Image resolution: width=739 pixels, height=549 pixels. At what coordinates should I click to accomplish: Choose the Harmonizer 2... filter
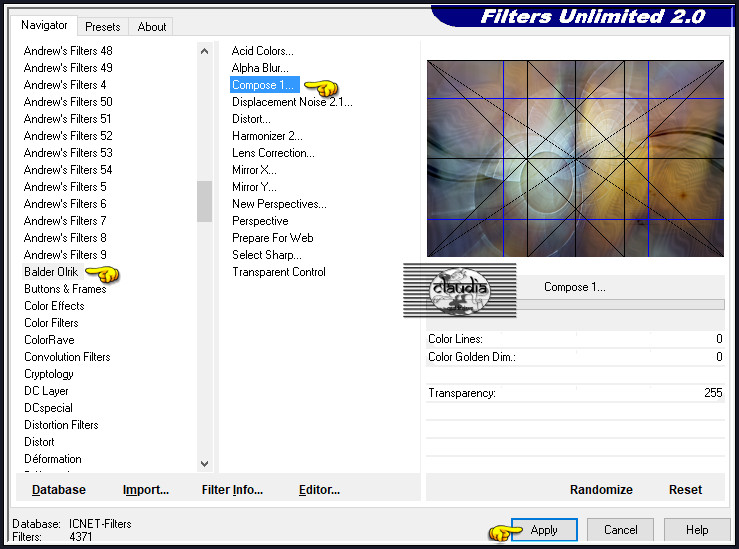pyautogui.click(x=267, y=136)
